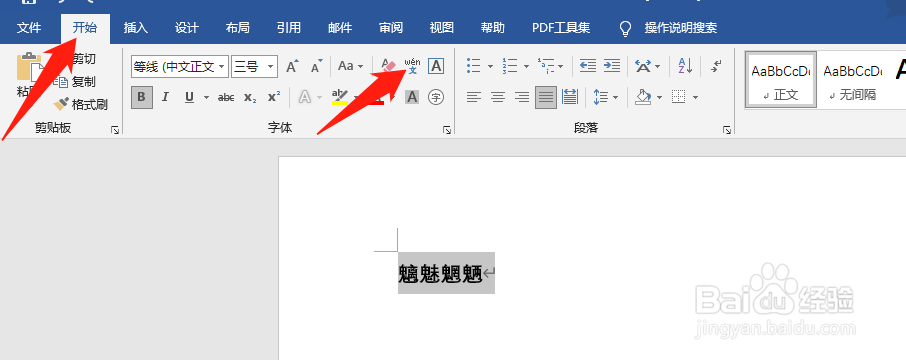Open line spacing dropdown arrow
Viewport: 906px width, 360px height.
(615, 98)
